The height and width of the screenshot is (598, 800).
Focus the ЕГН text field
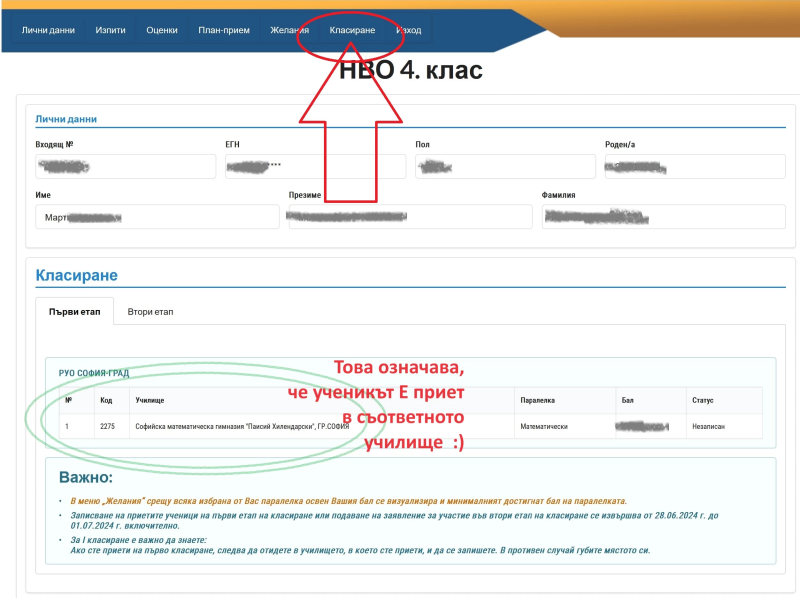pos(315,166)
